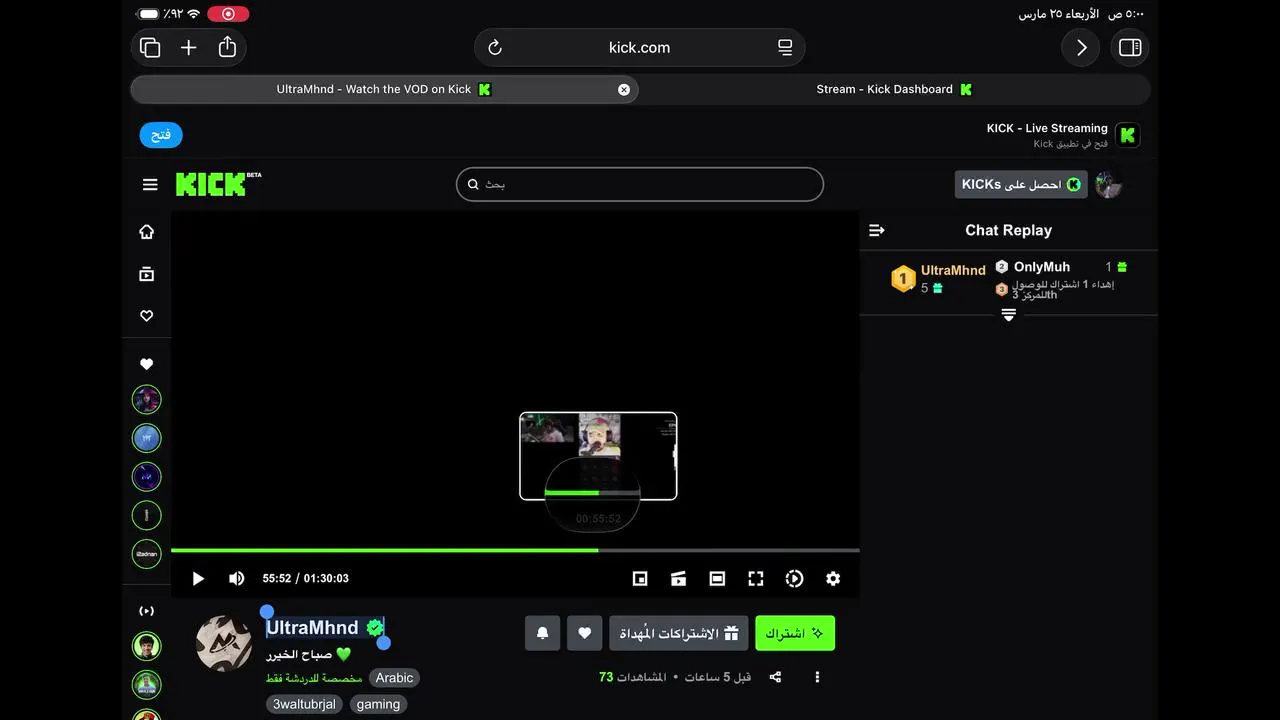Open playback speed options
The height and width of the screenshot is (720, 1280).
[794, 578]
